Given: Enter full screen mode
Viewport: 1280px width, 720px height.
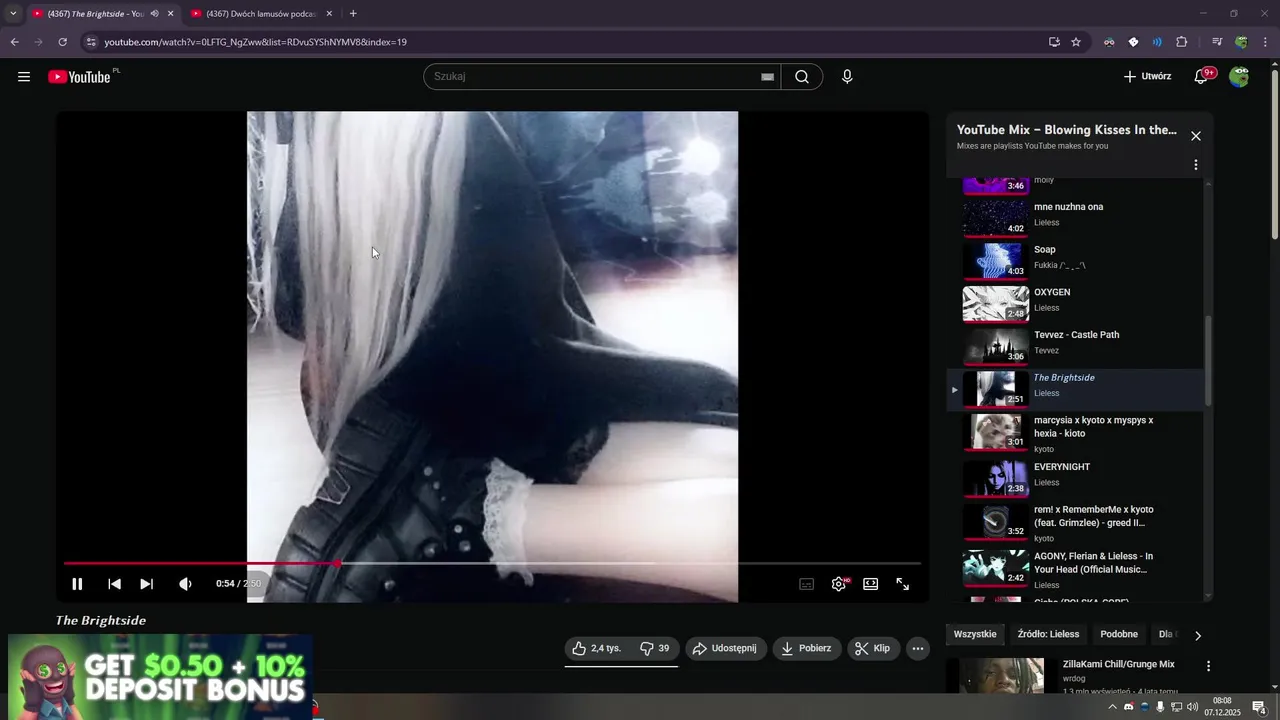Looking at the screenshot, I should tap(903, 584).
